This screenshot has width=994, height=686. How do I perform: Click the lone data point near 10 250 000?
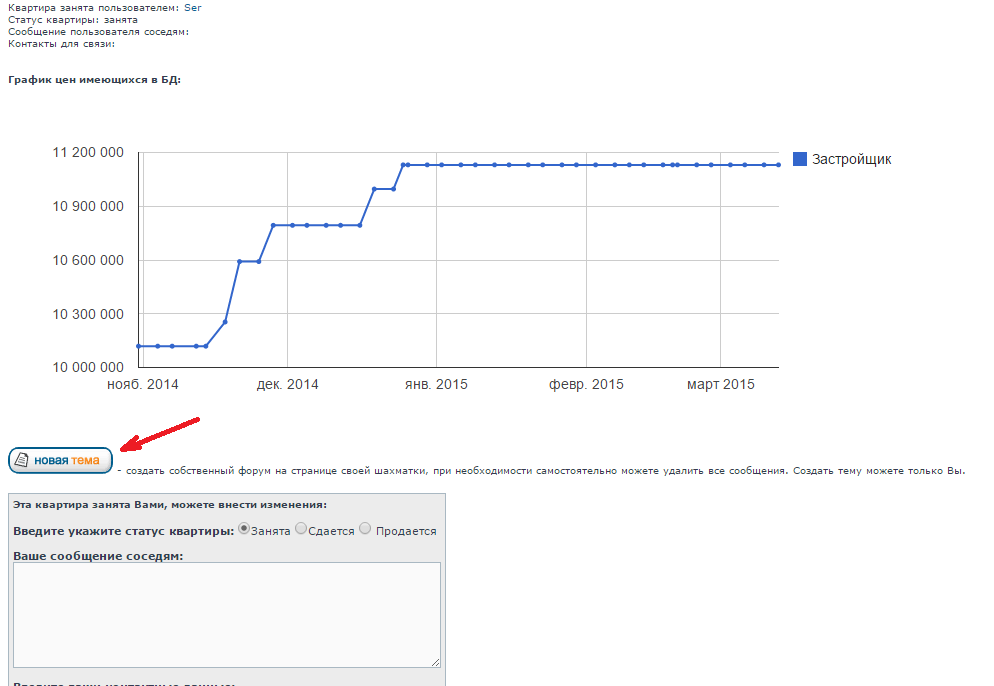pos(225,322)
